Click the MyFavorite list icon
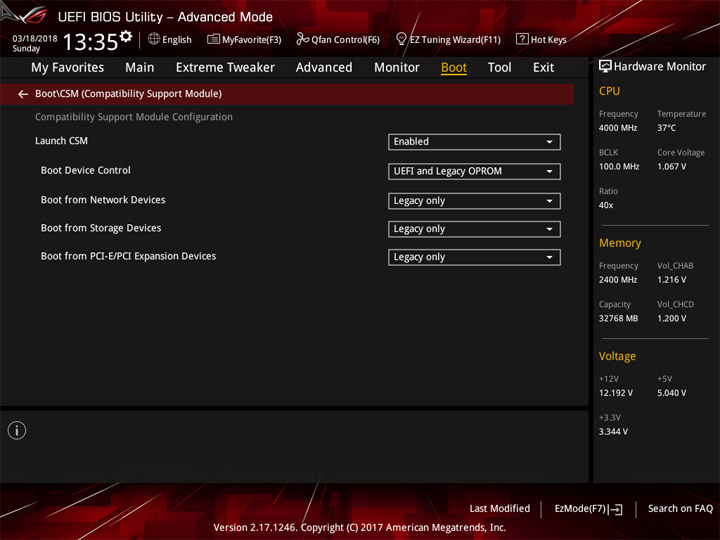720x540 pixels. (x=213, y=39)
